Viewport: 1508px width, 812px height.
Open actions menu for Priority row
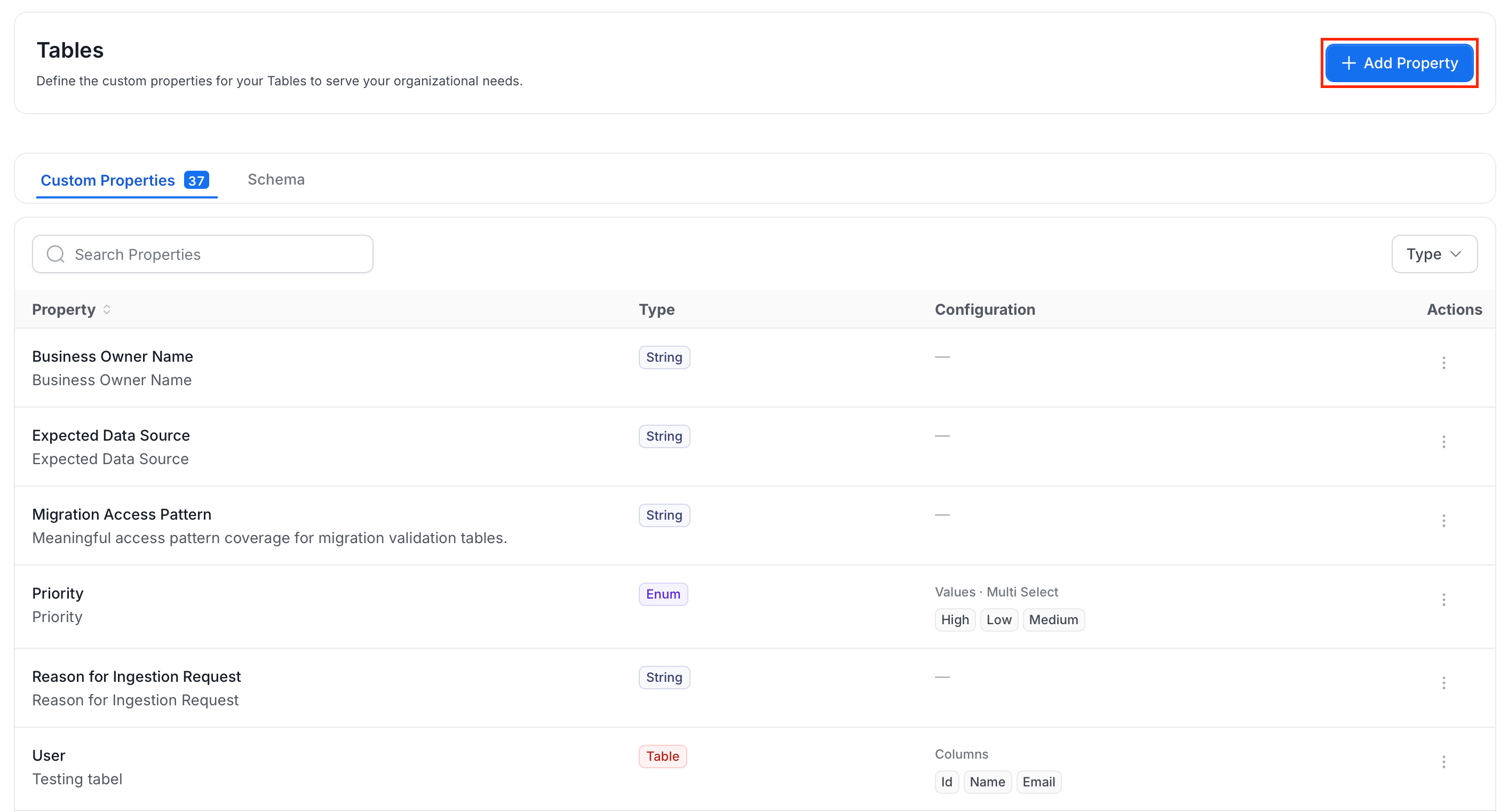[1443, 600]
